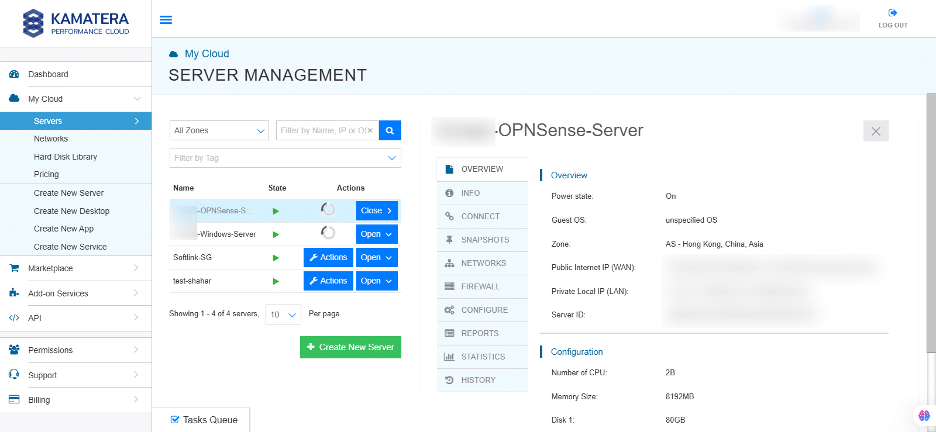Click the Kamatera logo

(76, 23)
